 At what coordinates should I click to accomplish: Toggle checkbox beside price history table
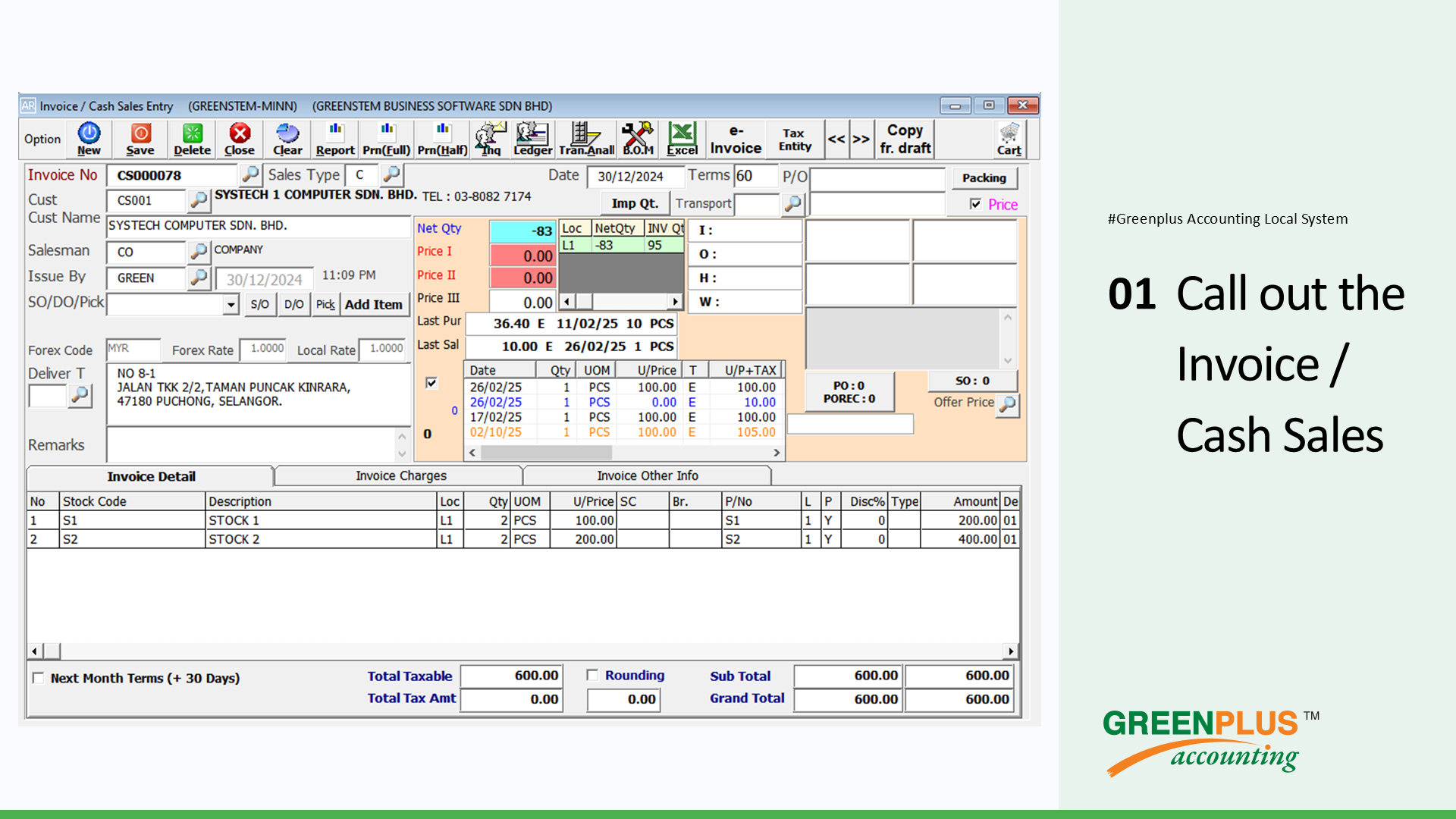click(x=431, y=383)
